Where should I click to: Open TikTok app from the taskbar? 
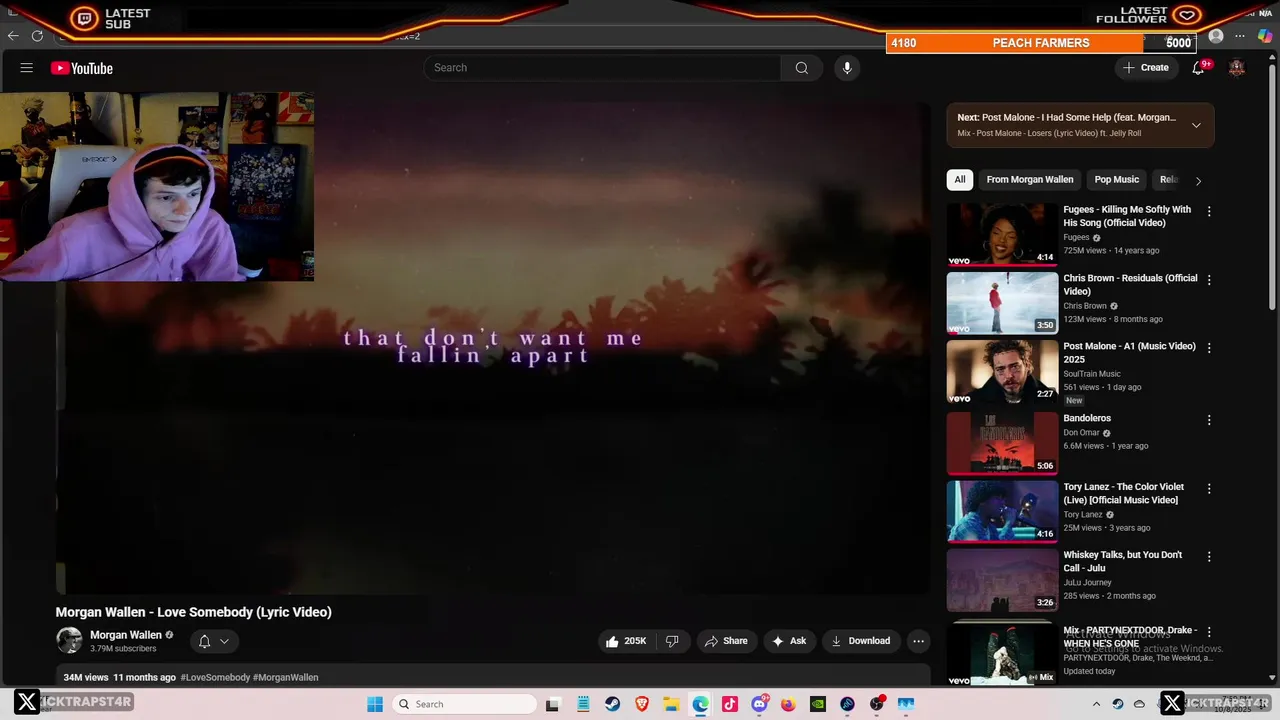pos(730,704)
